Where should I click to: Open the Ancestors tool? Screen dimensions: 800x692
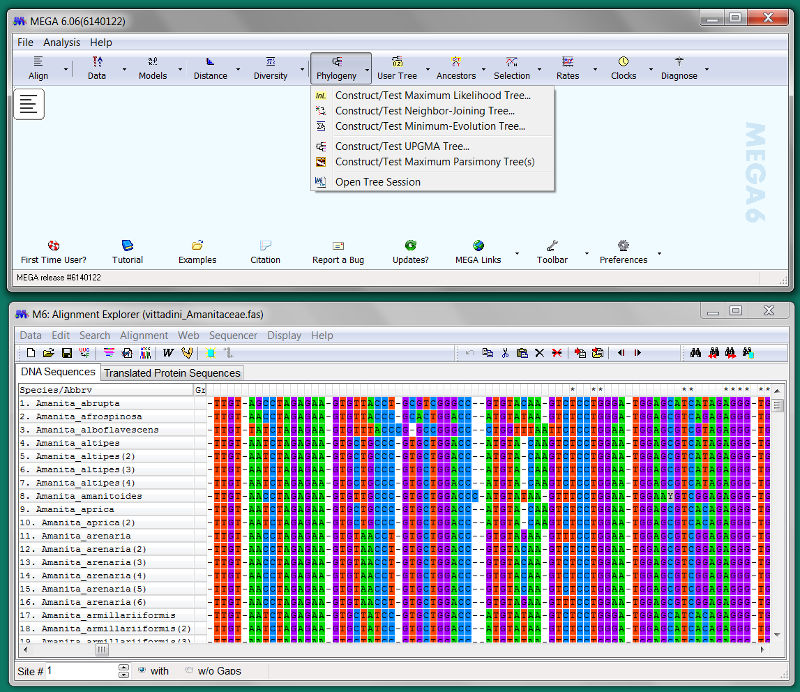click(x=456, y=68)
